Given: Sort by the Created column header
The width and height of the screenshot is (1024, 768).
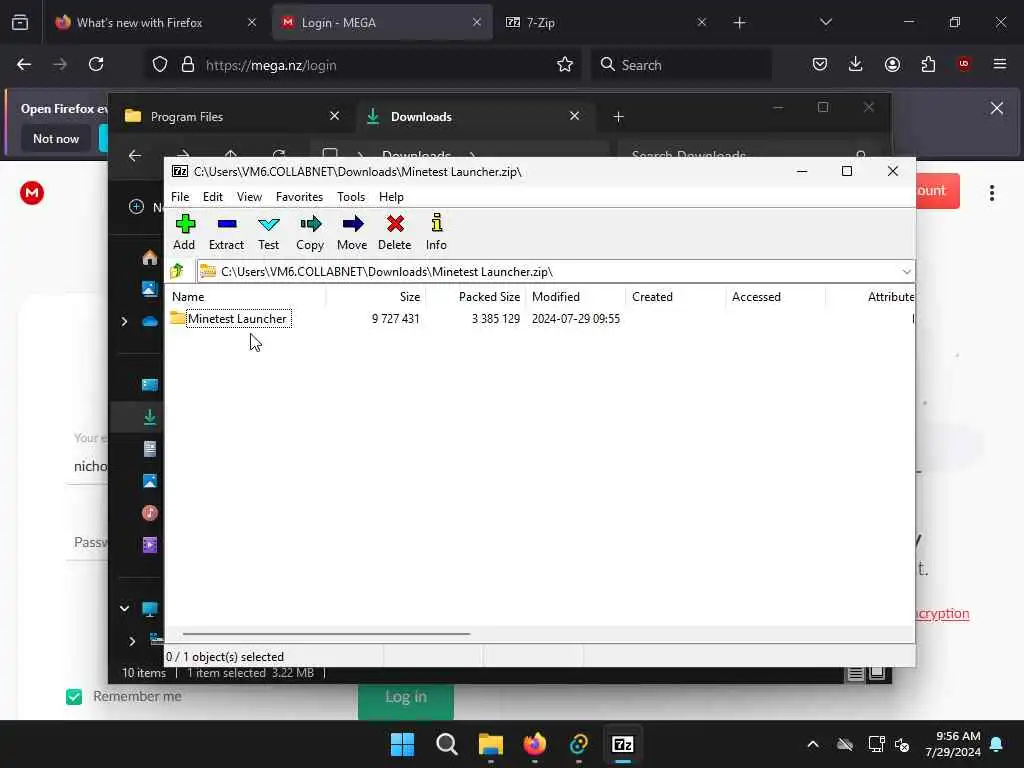Looking at the screenshot, I should [676, 296].
